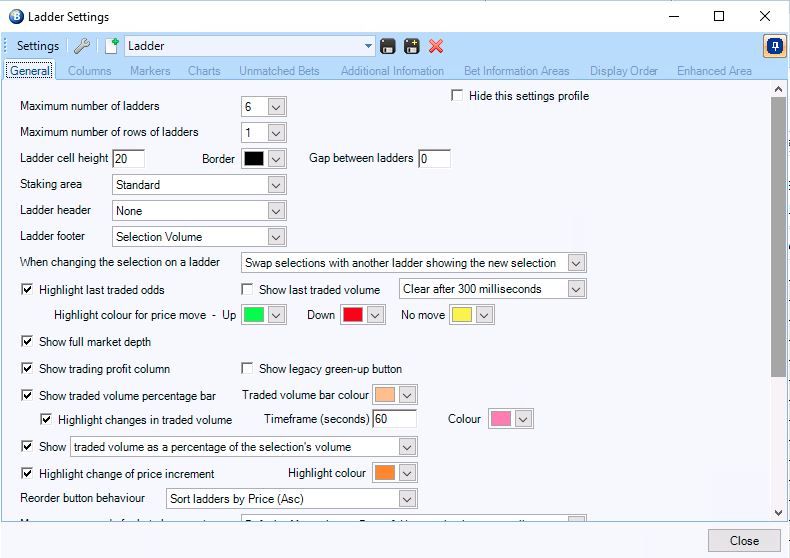Toggle Show traded volume percentage bar checkbox
Screen dimensions: 790x558
27,395
